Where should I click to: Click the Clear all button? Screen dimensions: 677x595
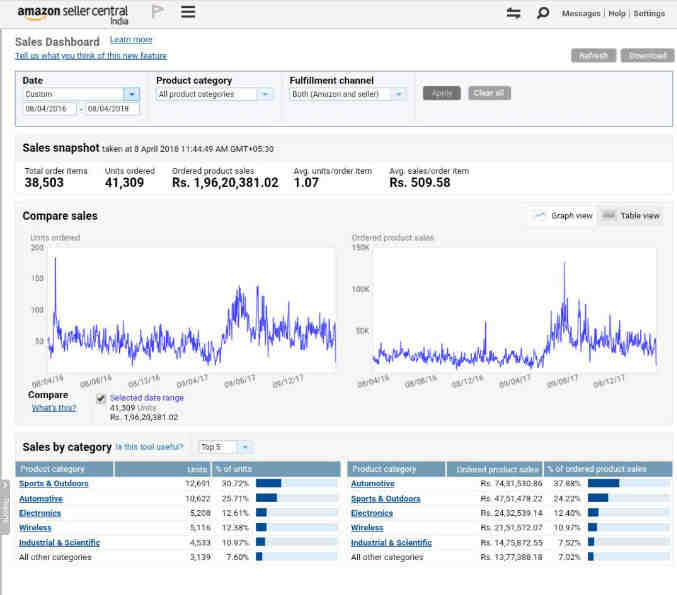point(489,93)
